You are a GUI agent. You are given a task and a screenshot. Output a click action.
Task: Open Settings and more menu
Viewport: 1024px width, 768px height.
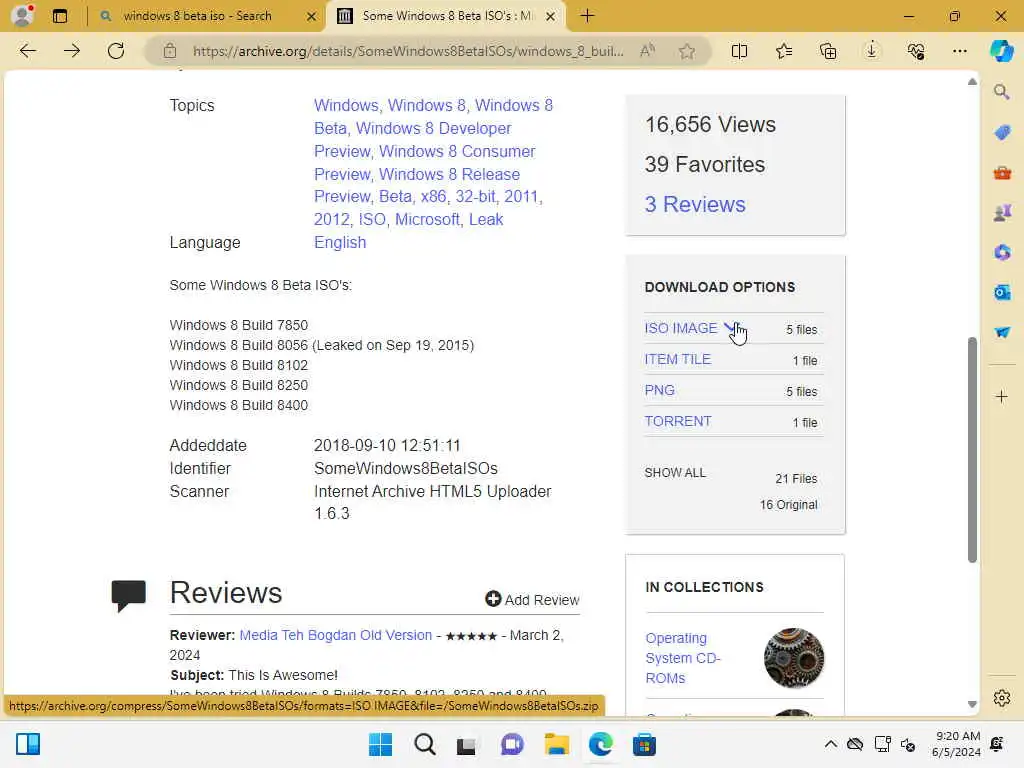(959, 51)
